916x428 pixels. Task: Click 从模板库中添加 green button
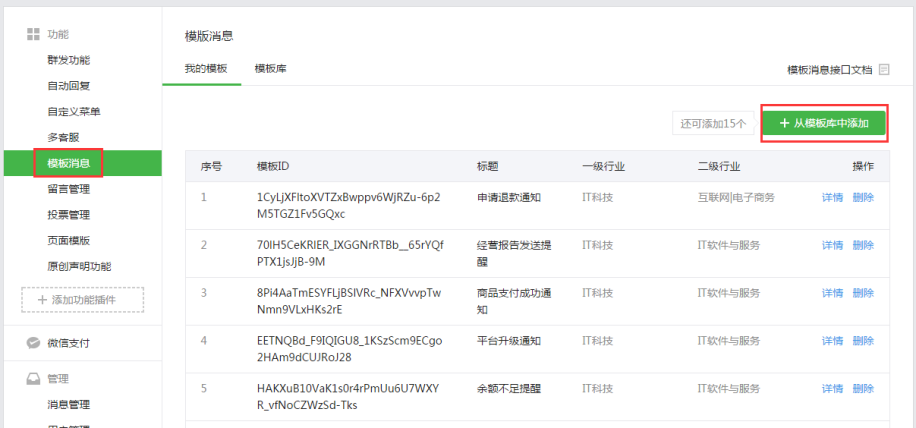(x=823, y=123)
